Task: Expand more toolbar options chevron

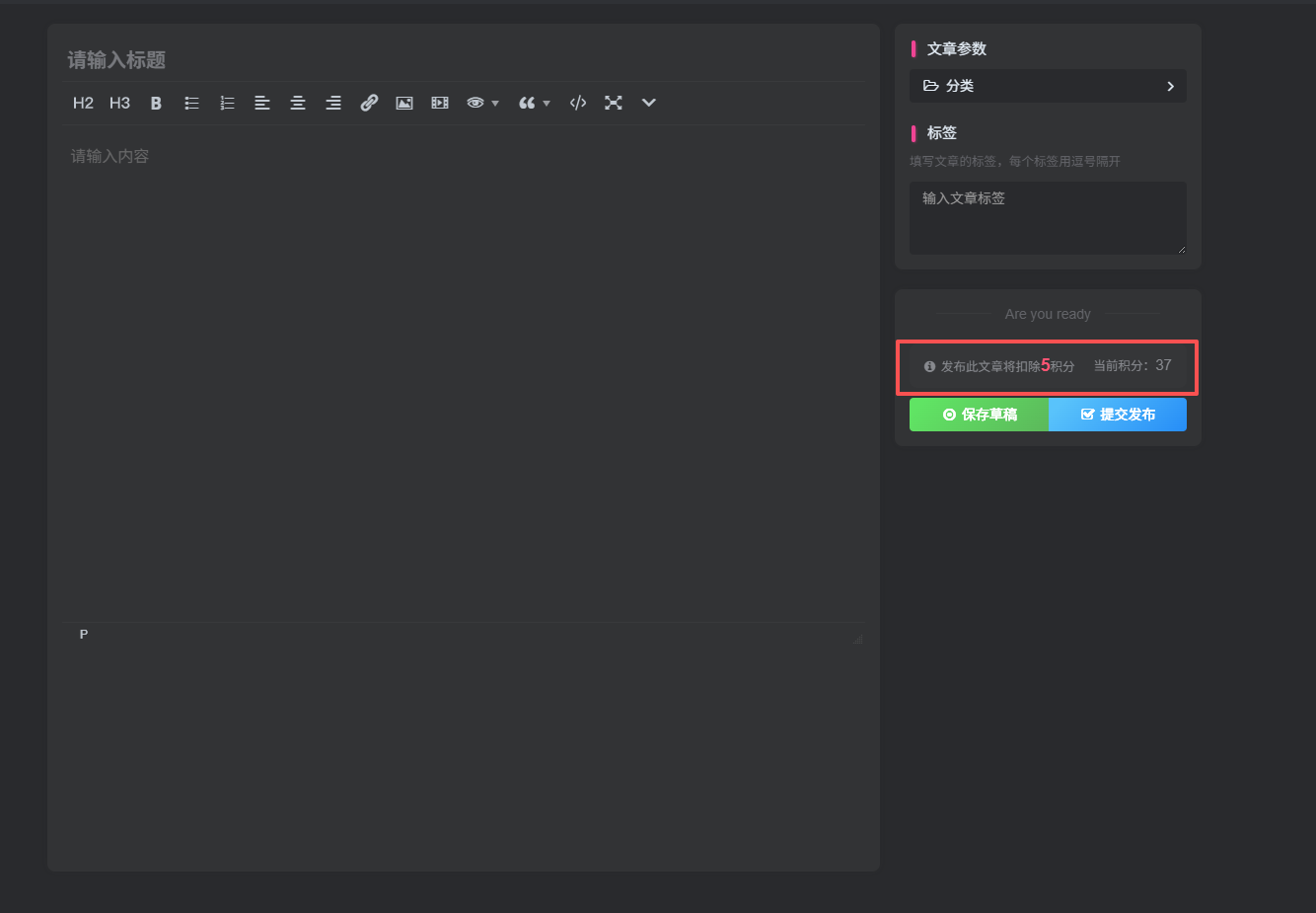Action: pos(649,103)
